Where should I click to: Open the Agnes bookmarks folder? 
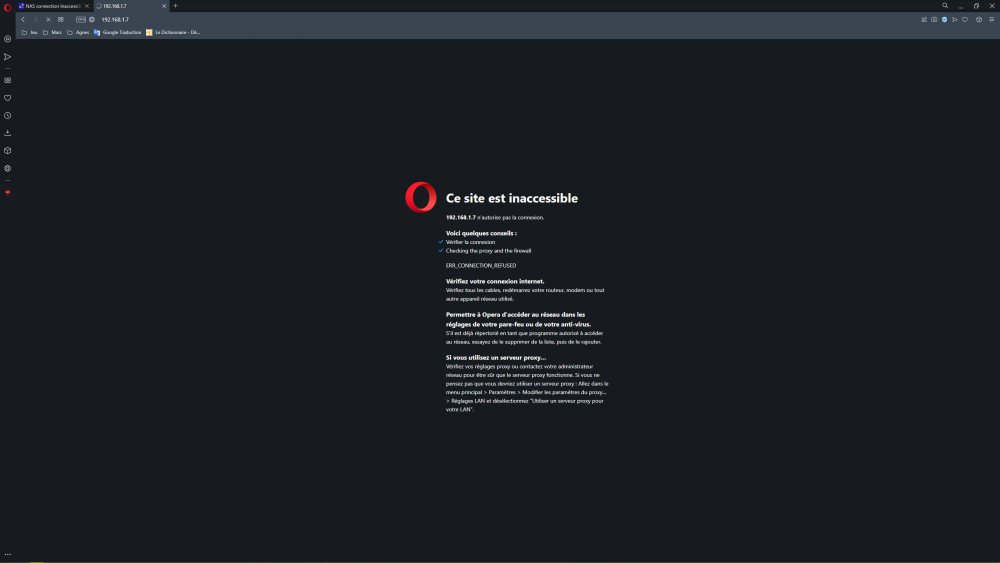click(x=78, y=33)
